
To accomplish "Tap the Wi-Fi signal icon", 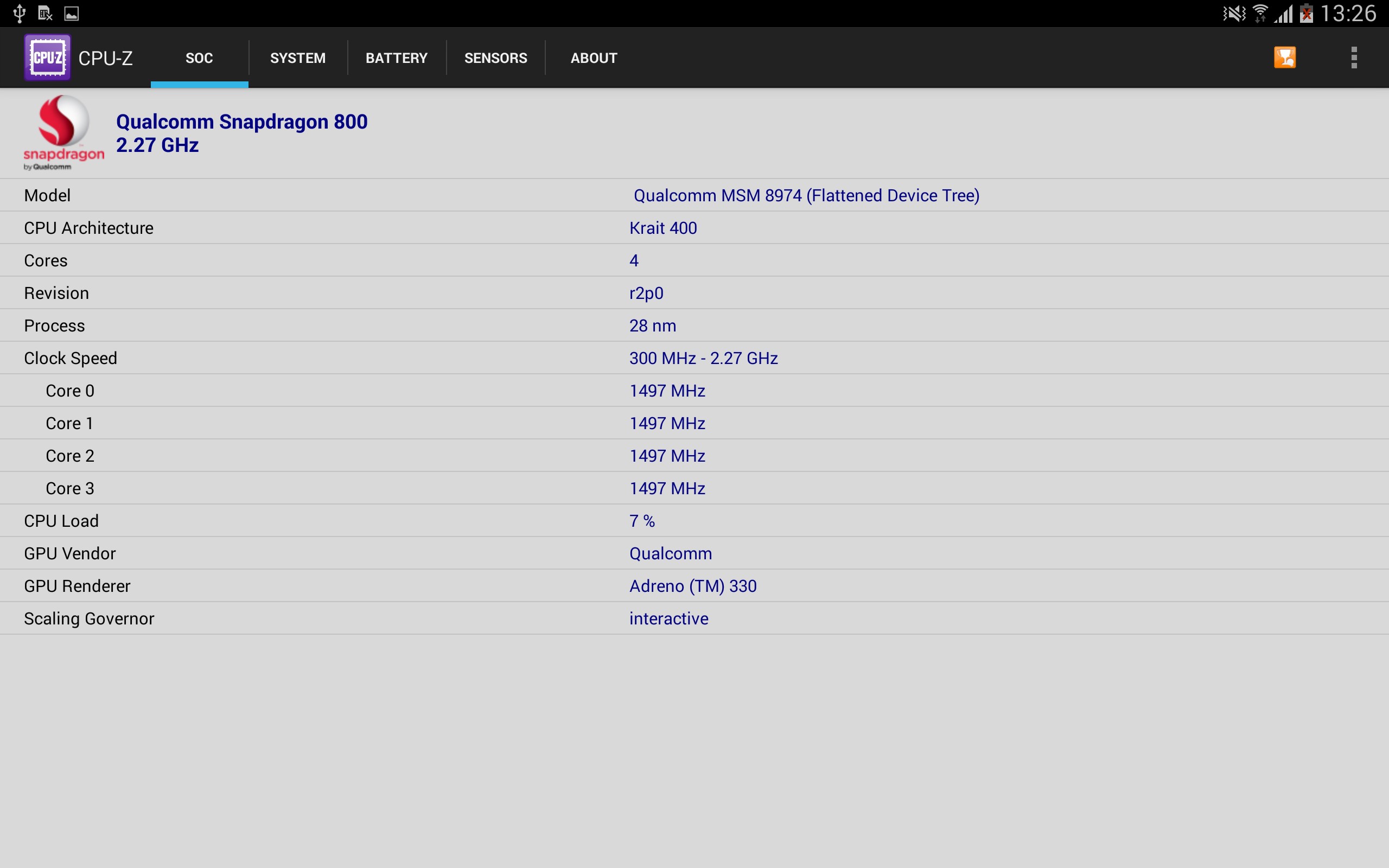I will pos(1260,13).
